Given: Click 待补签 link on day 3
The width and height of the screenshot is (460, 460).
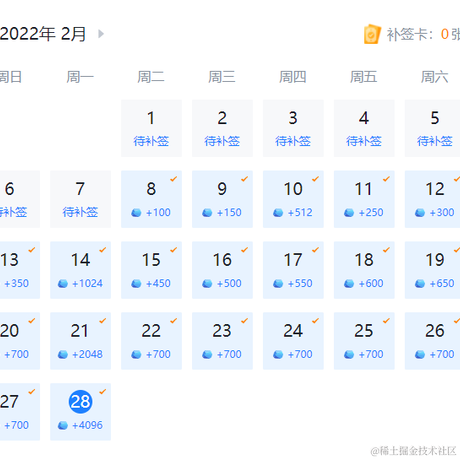Looking at the screenshot, I should click(x=293, y=141).
